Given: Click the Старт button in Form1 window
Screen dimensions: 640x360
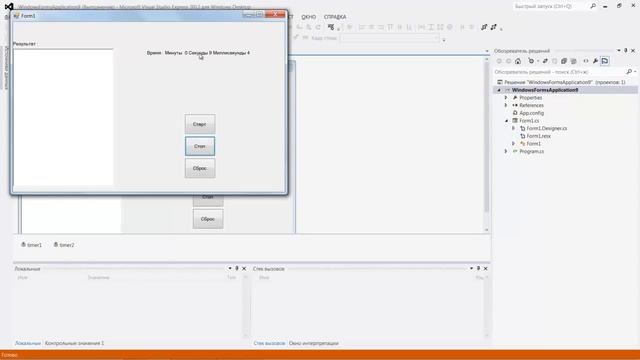Looking at the screenshot, I should tap(200, 124).
